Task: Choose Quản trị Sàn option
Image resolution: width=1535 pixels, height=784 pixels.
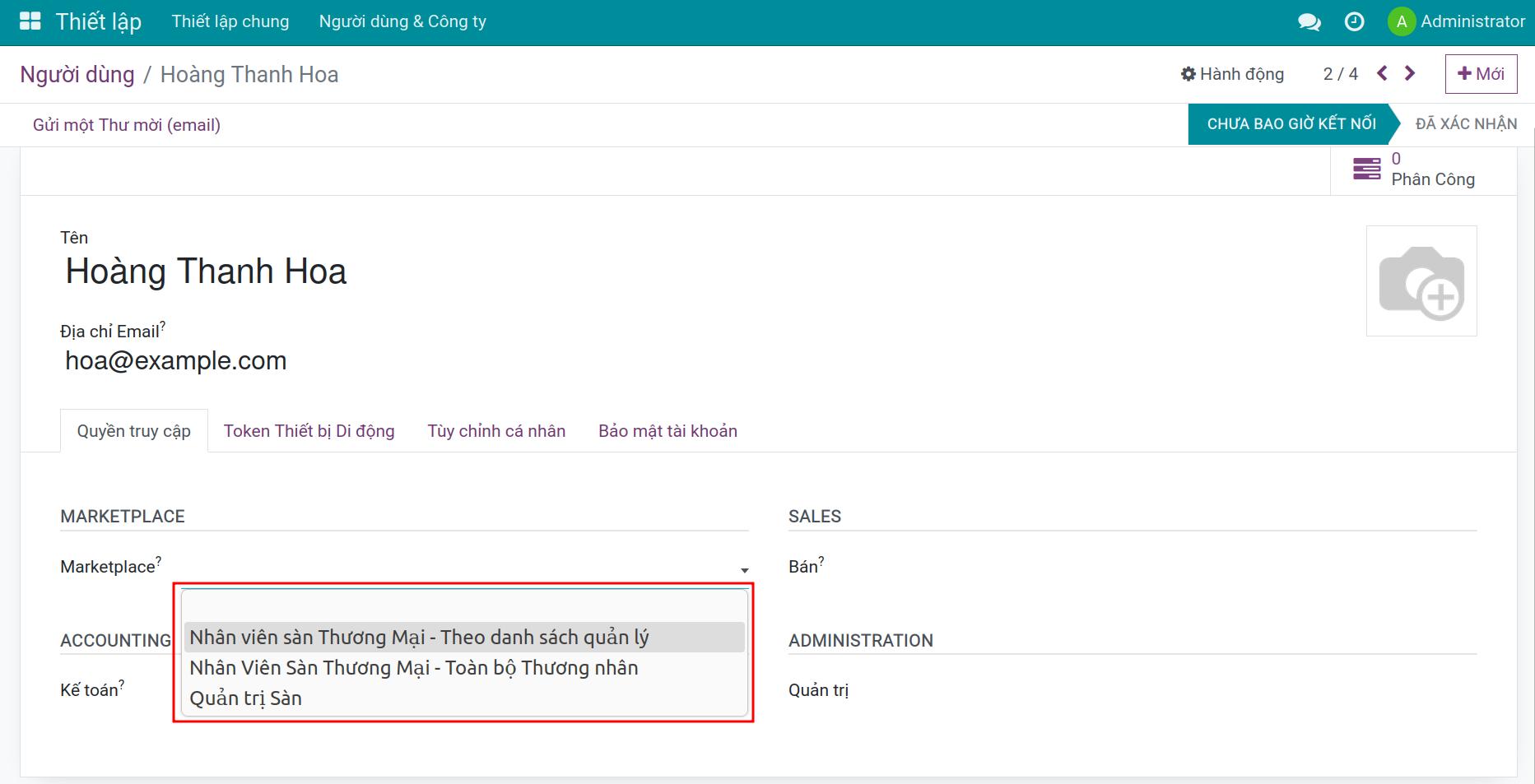Action: coord(465,698)
